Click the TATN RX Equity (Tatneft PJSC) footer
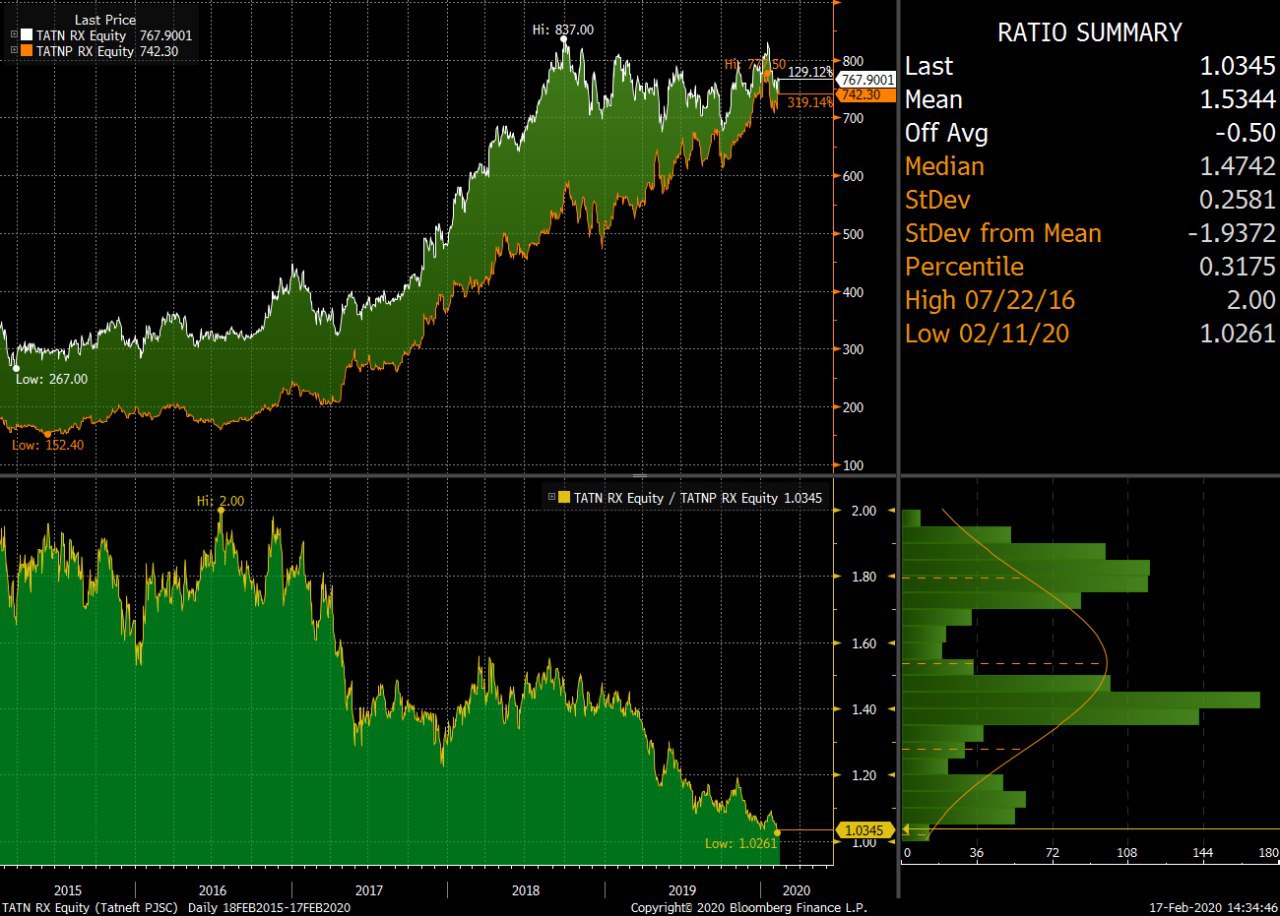Screen dimensions: 1280x916 [91, 908]
